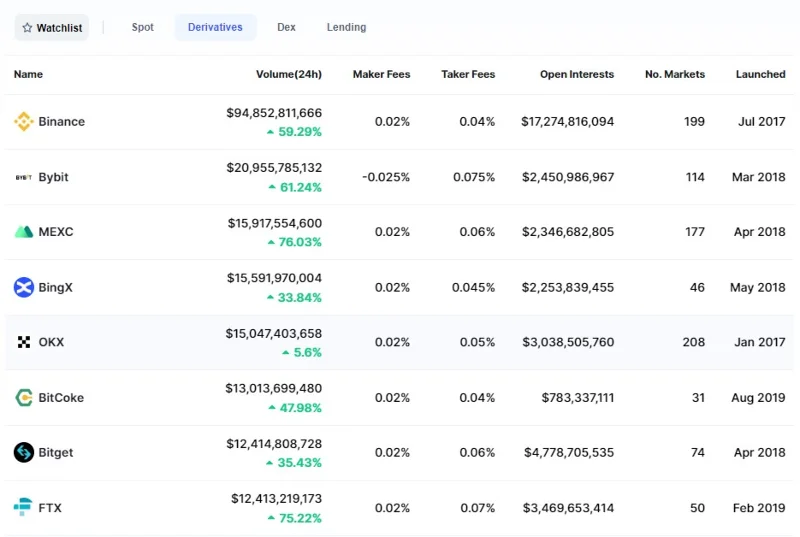Click the 47.98% change value

pos(301,408)
